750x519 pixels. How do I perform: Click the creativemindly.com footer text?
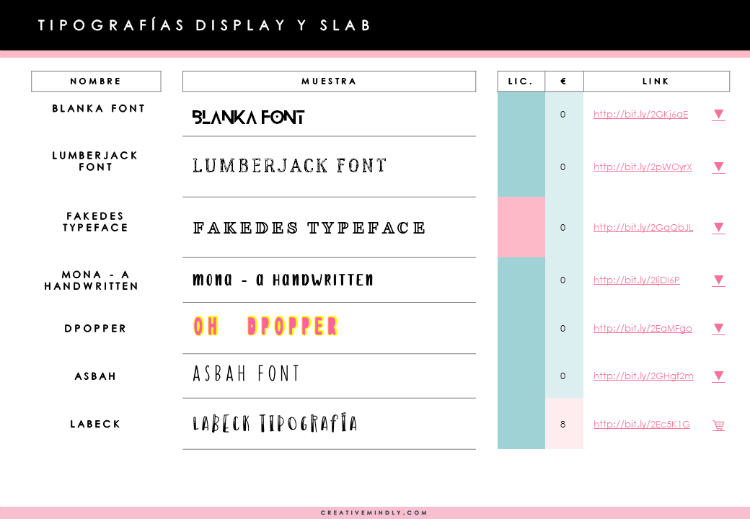374,513
